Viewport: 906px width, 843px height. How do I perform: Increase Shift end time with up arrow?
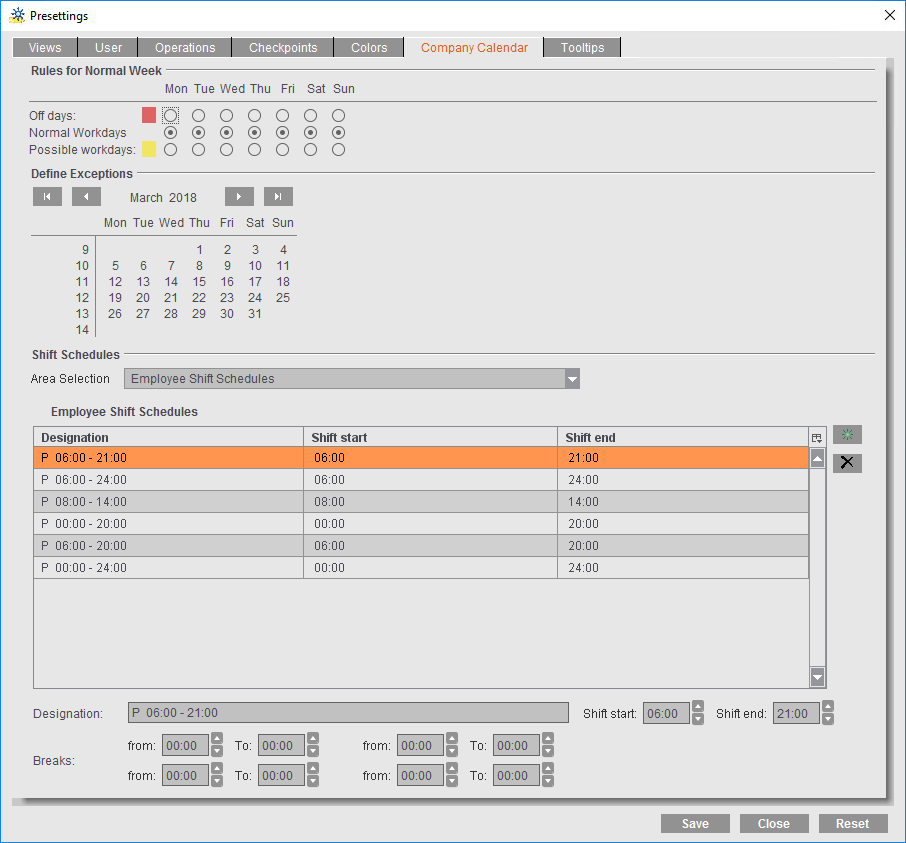[828, 706]
